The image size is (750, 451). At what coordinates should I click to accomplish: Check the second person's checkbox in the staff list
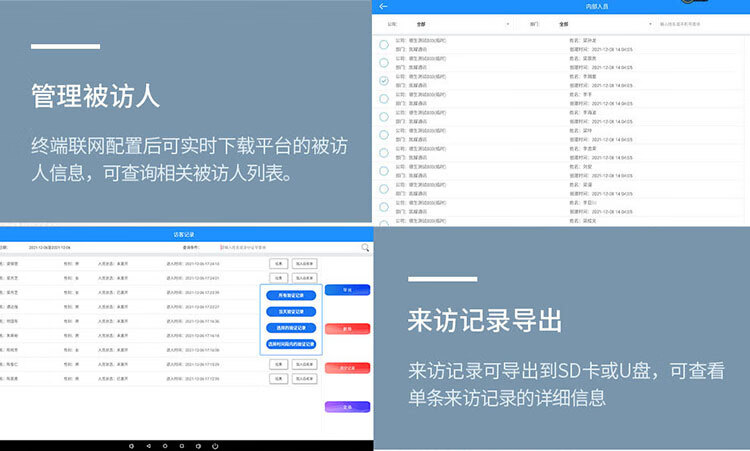click(x=384, y=63)
